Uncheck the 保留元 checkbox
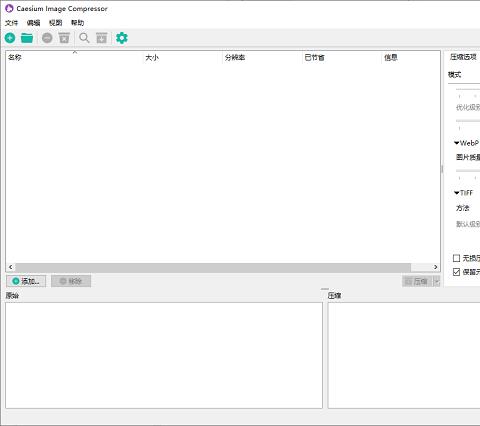This screenshot has width=480, height=426. [x=457, y=272]
